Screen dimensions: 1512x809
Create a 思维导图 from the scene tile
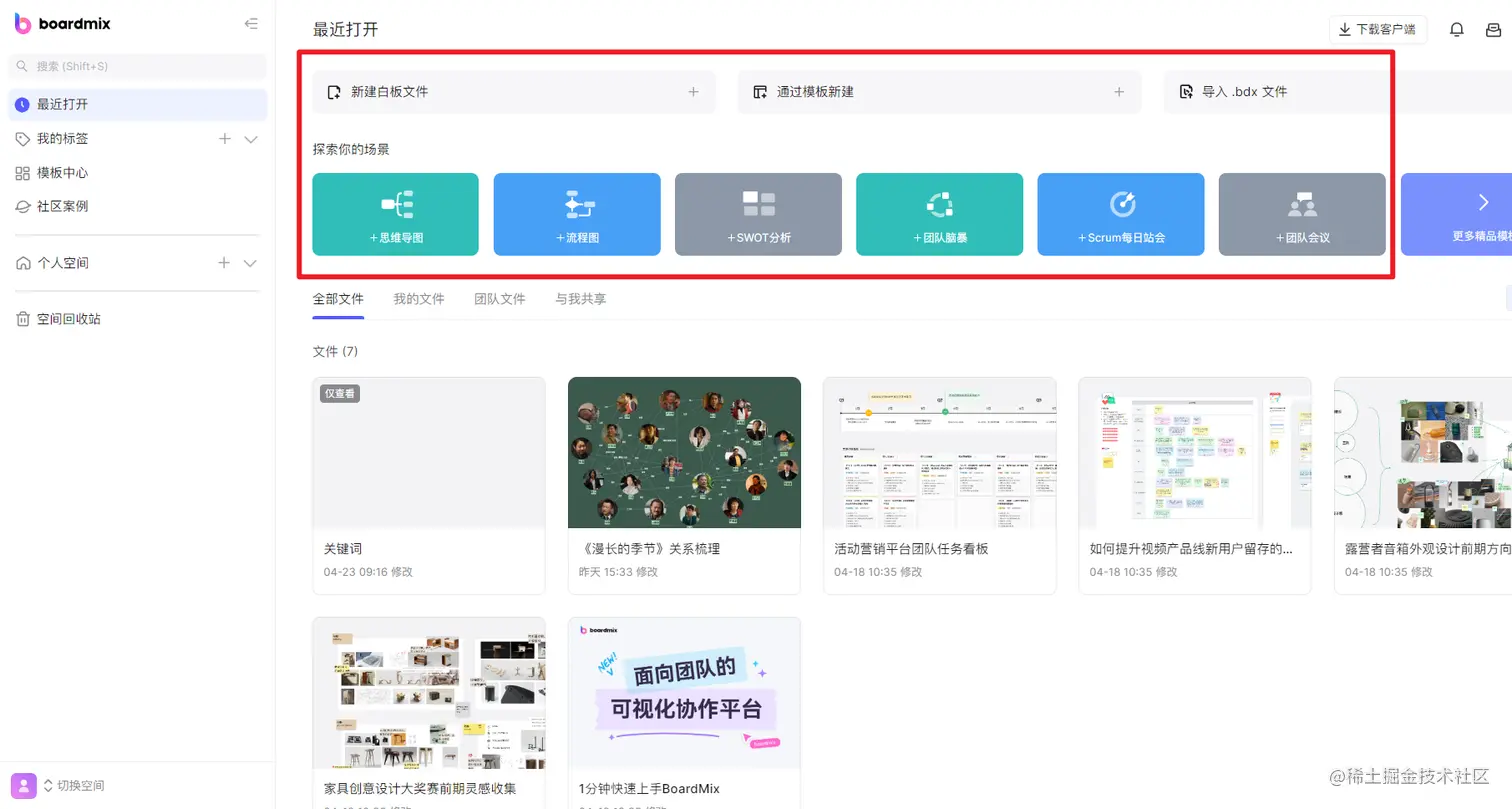pos(396,214)
